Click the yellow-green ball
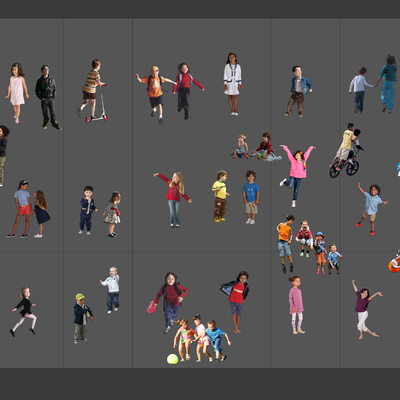Image resolution: width=400 pixels, height=400 pixels. 172,359
